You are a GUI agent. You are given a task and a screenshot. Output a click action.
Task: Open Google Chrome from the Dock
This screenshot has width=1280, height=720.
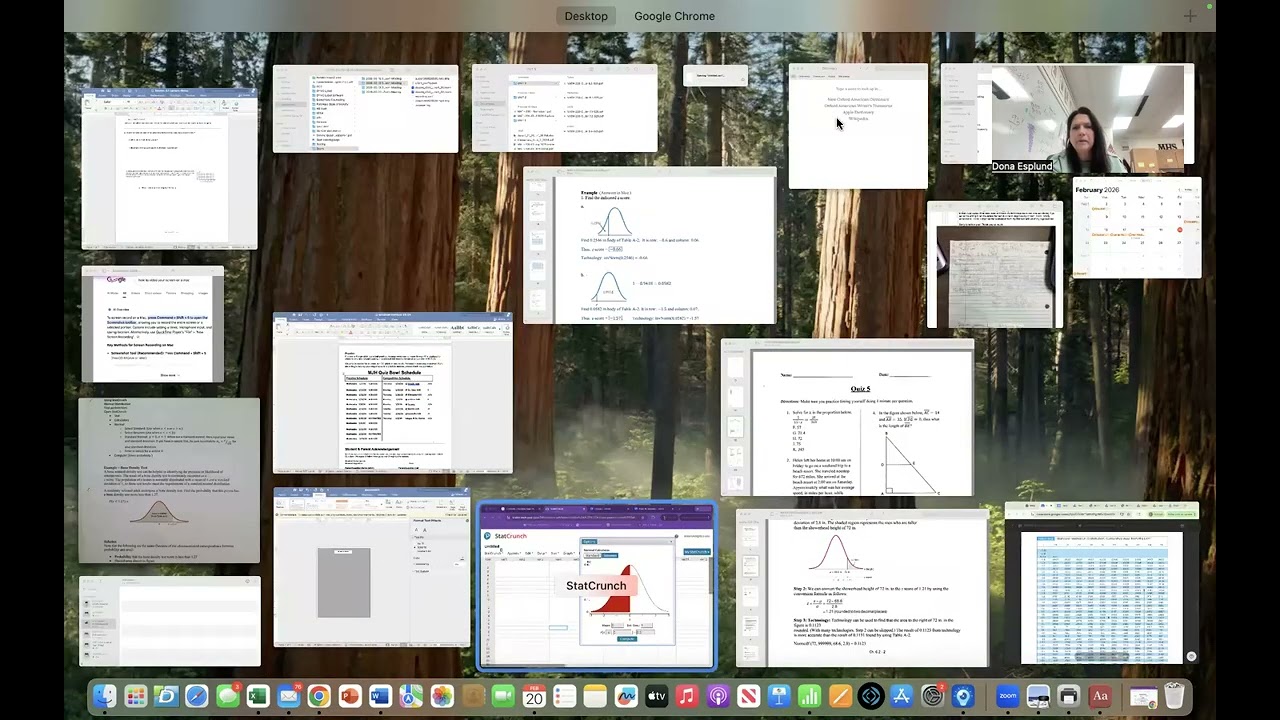pyautogui.click(x=319, y=696)
